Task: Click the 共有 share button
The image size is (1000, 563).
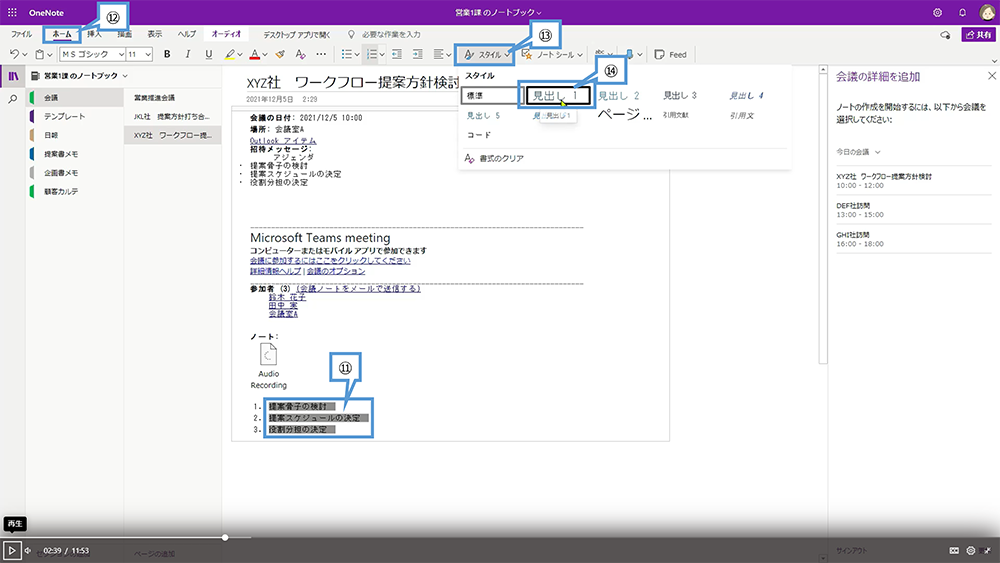Action: 978,34
